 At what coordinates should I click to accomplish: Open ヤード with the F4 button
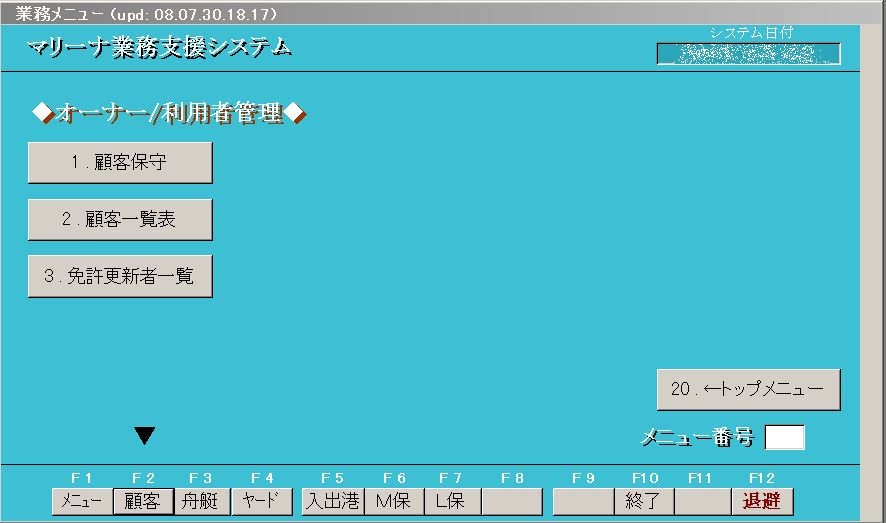point(261,501)
